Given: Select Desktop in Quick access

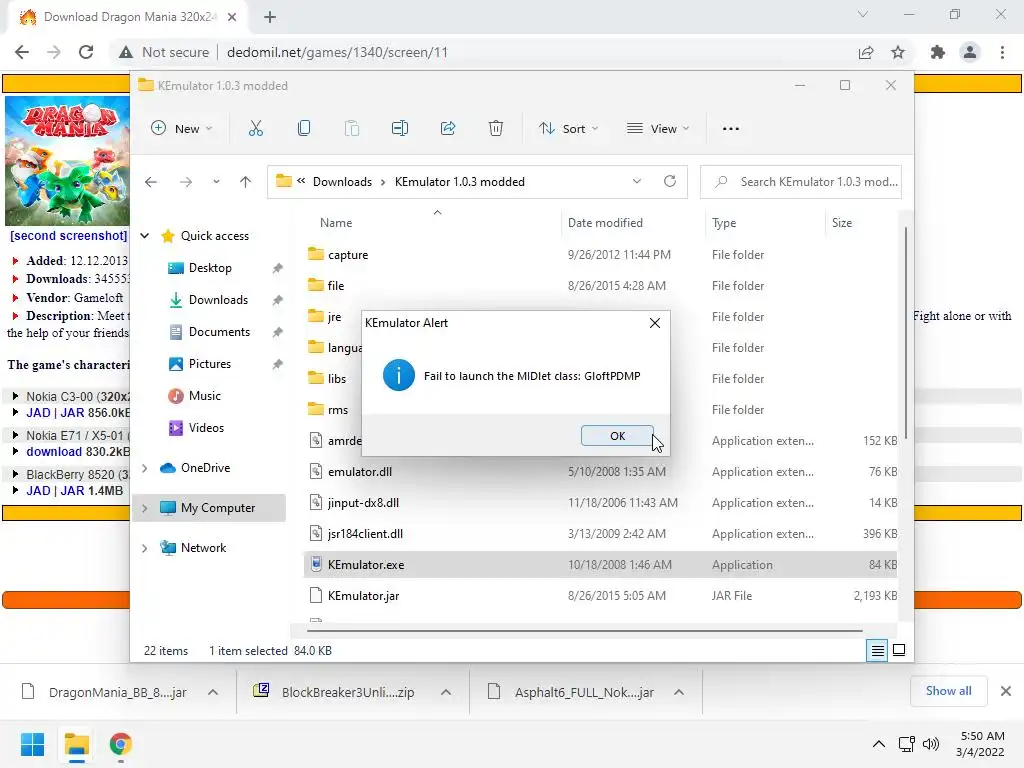Looking at the screenshot, I should tap(210, 268).
